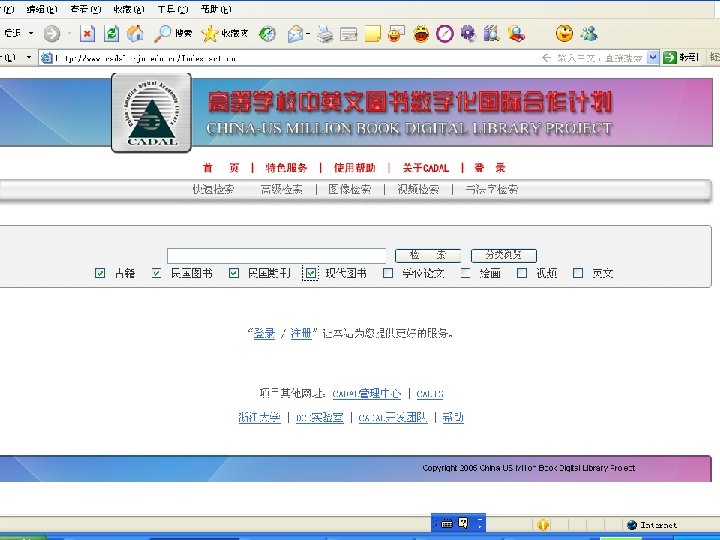Click the CADAL logo image
The height and width of the screenshot is (540, 720).
pos(151,112)
